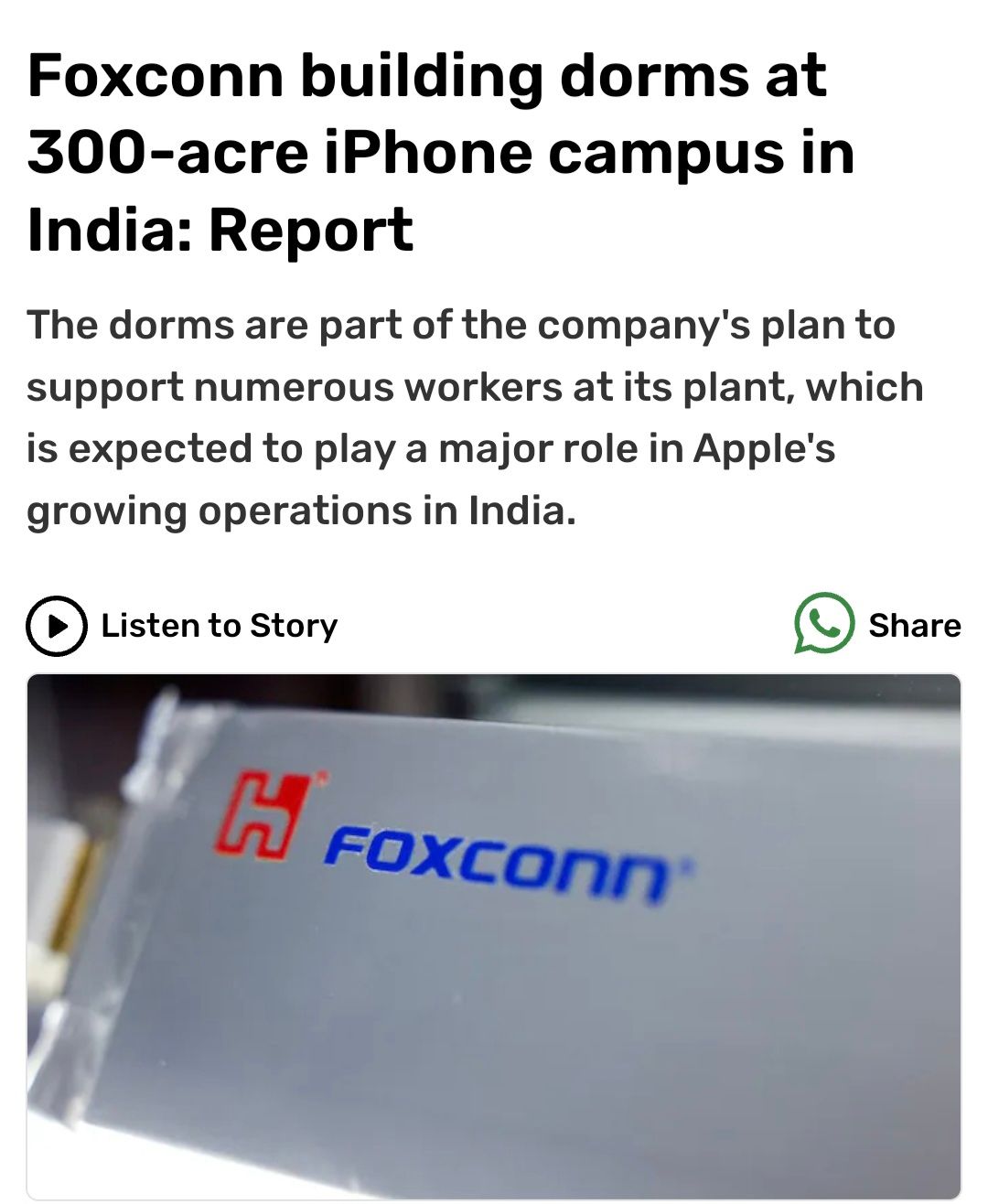Open the Foxconn article photo
The image size is (988, 1204).
click(494, 935)
